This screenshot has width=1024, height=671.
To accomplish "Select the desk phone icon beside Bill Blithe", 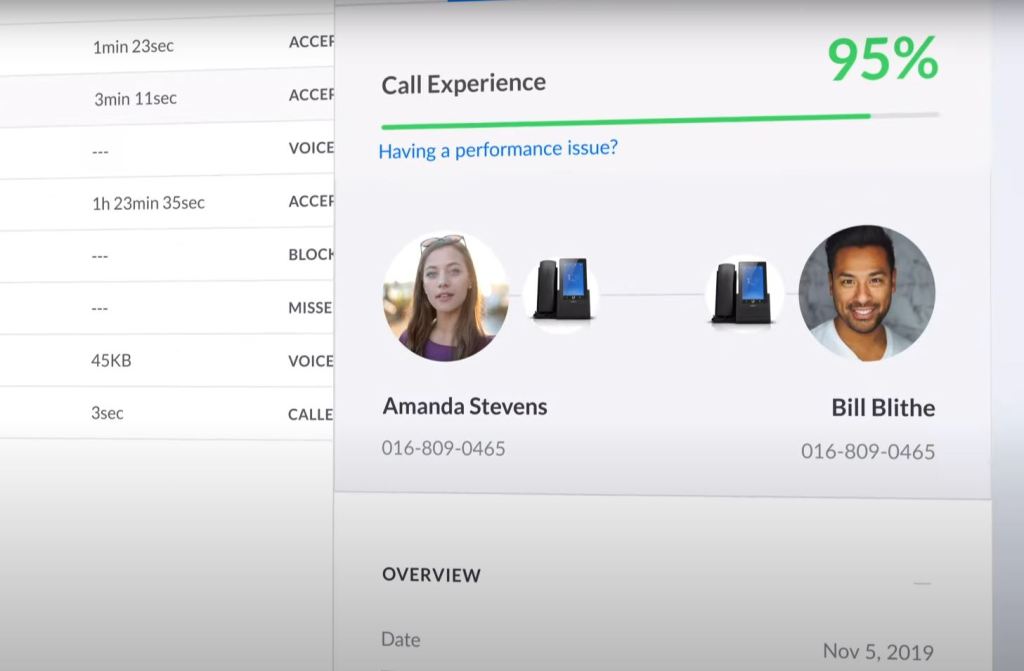I will [x=743, y=292].
